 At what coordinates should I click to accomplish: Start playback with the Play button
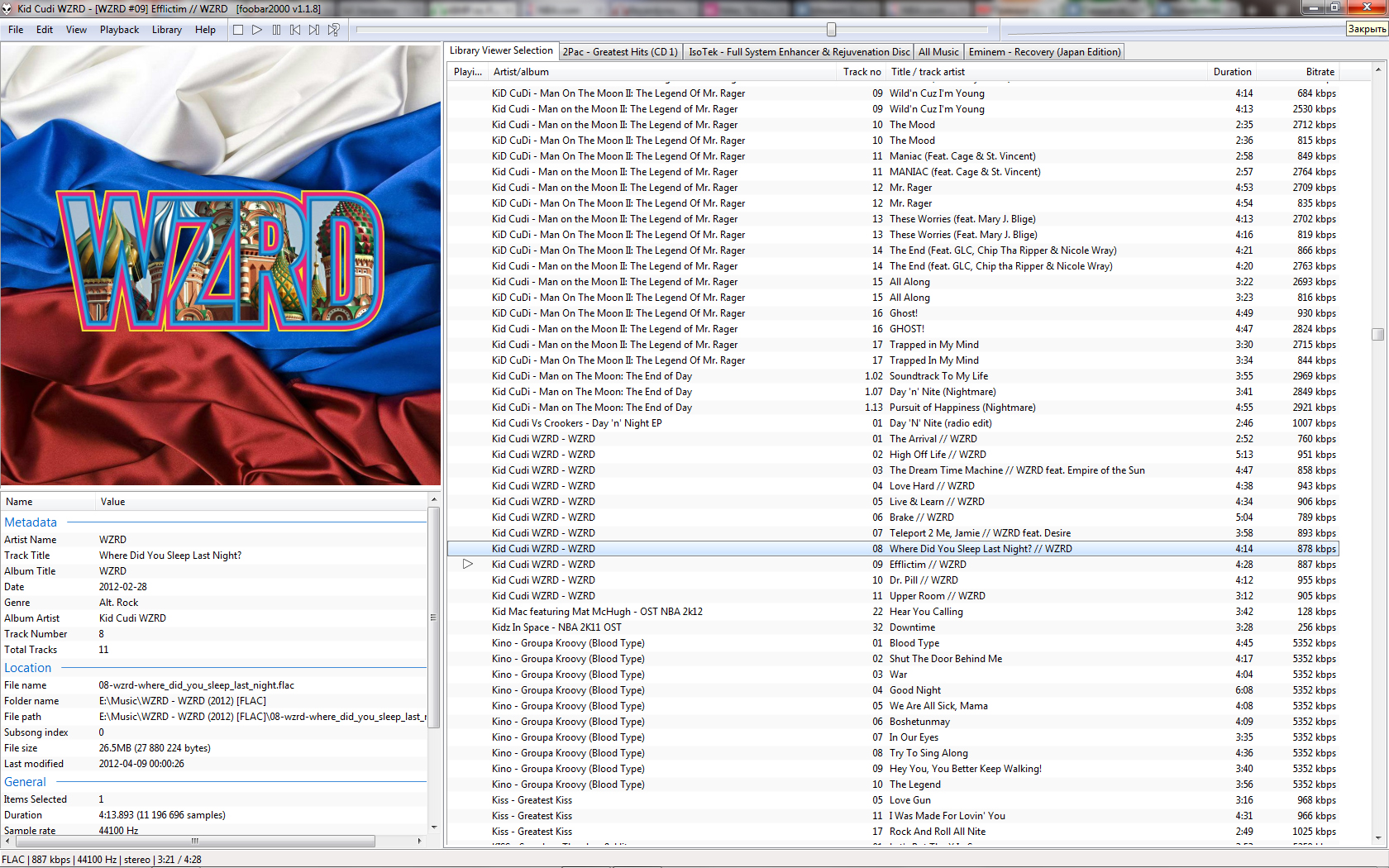pos(257,30)
